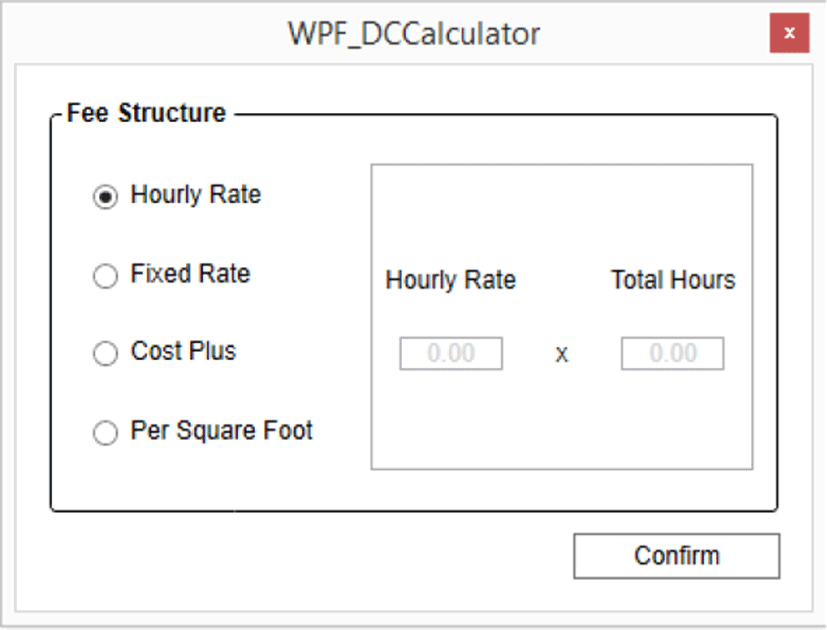The image size is (827, 630).
Task: Close the WPF_DCCalculator window
Action: (x=789, y=34)
